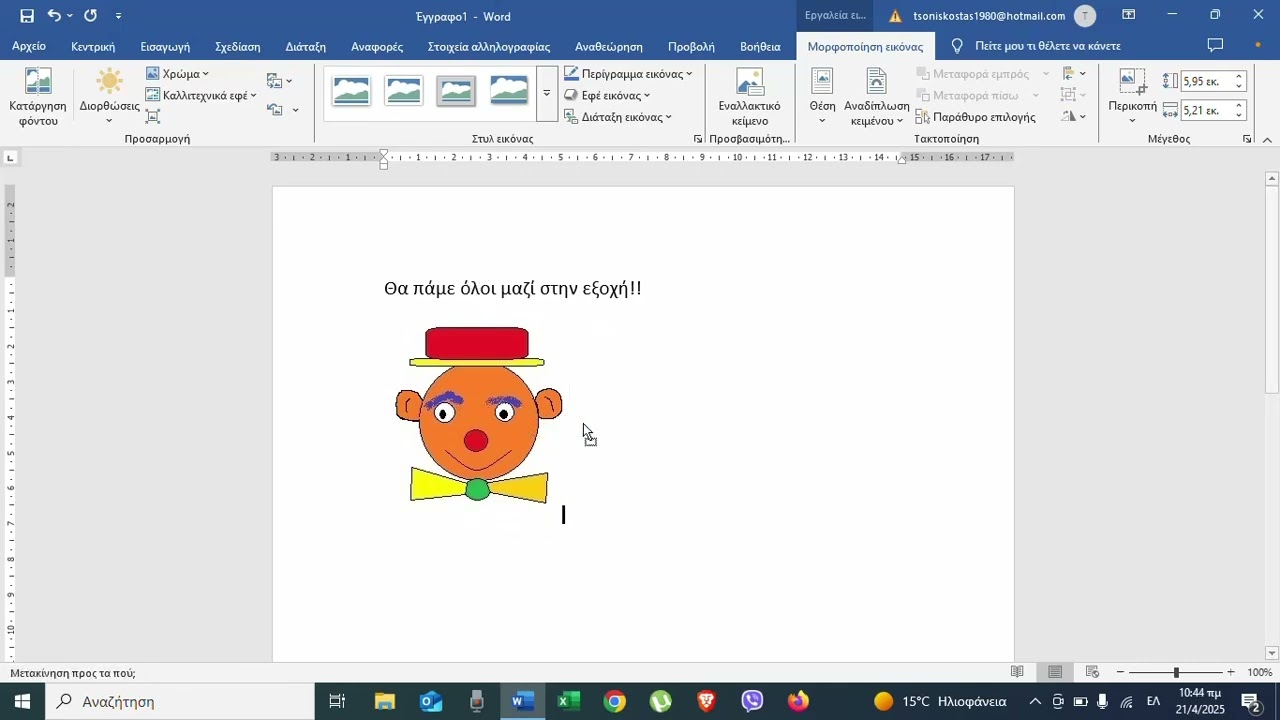
Task: Switch to the Προβολή view tab
Action: tap(691, 46)
